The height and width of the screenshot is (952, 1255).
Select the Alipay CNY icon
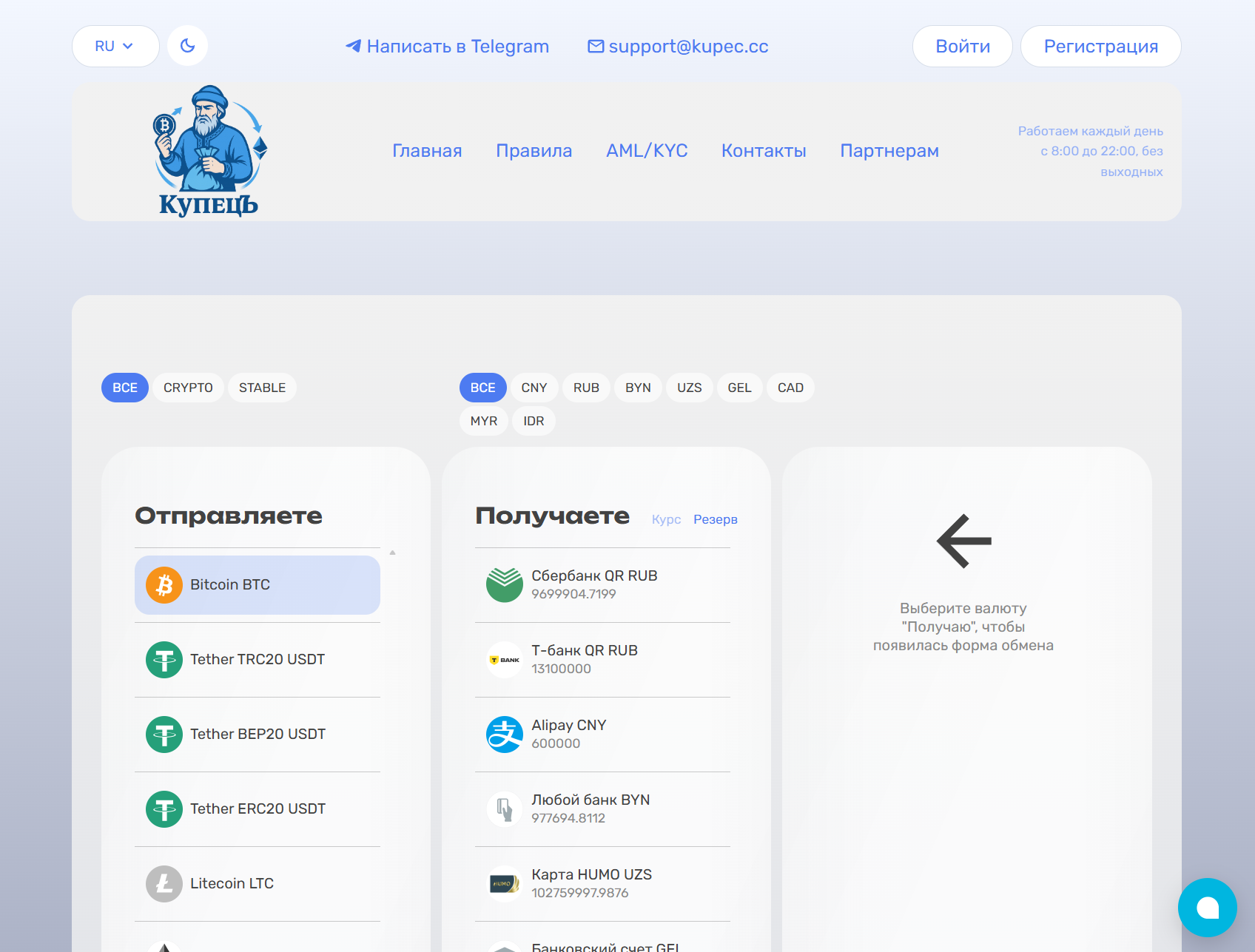point(504,734)
